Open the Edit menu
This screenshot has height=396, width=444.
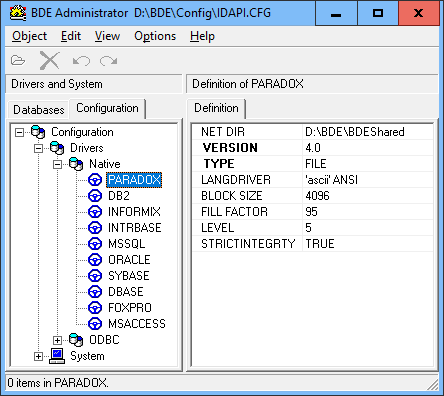(71, 36)
